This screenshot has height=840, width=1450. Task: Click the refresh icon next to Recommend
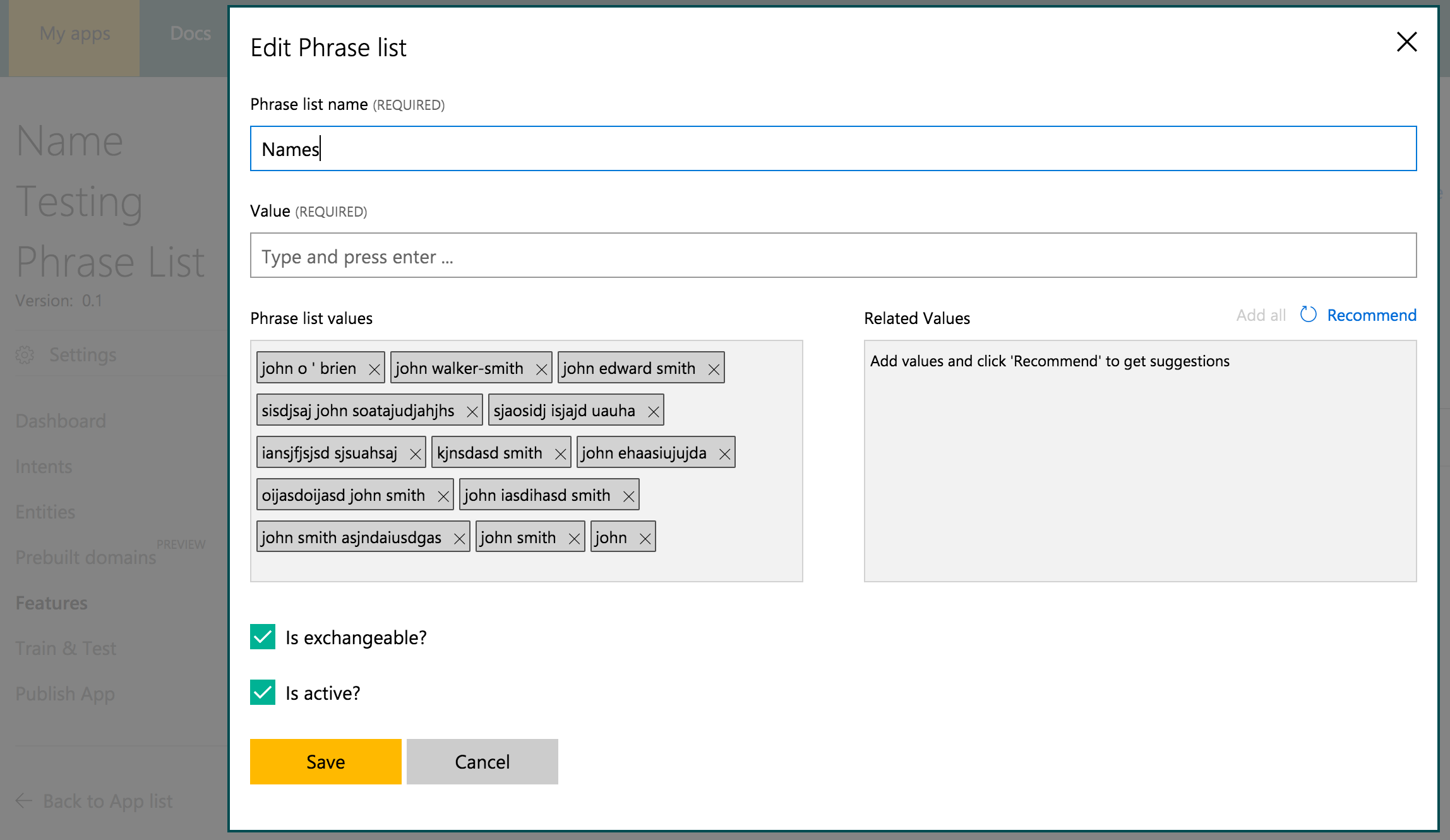point(1309,315)
